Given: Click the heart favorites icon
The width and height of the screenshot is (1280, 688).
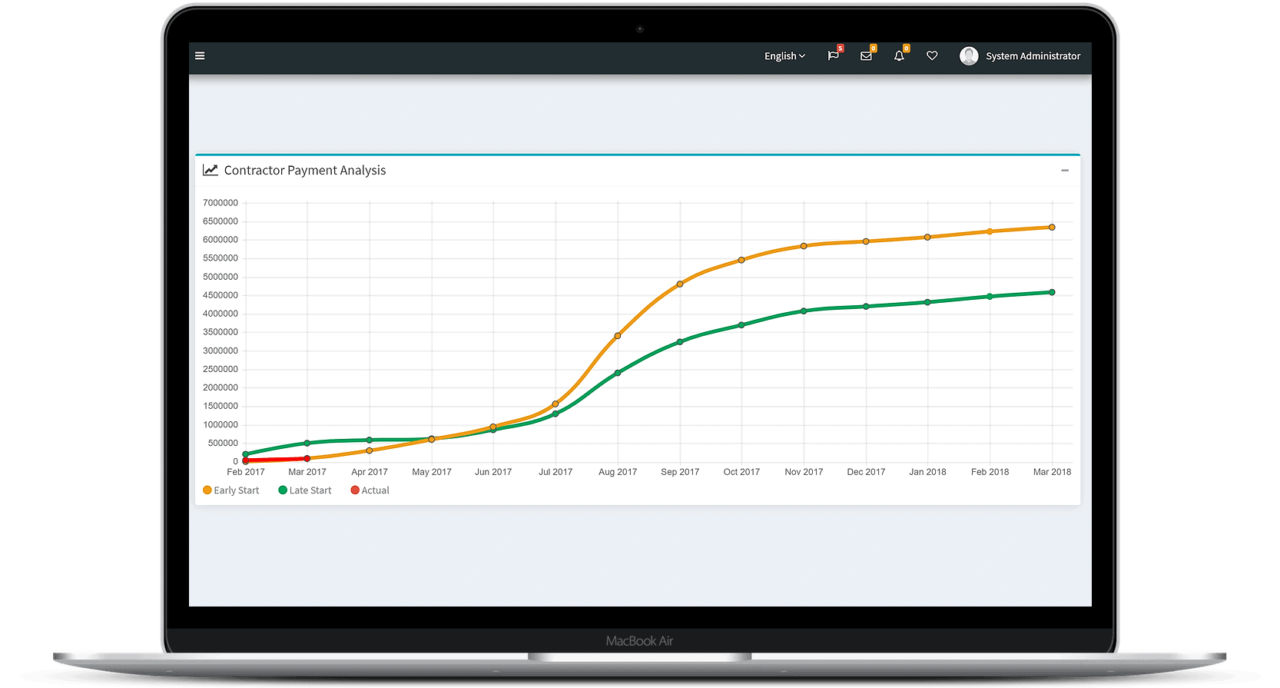Looking at the screenshot, I should (x=932, y=56).
